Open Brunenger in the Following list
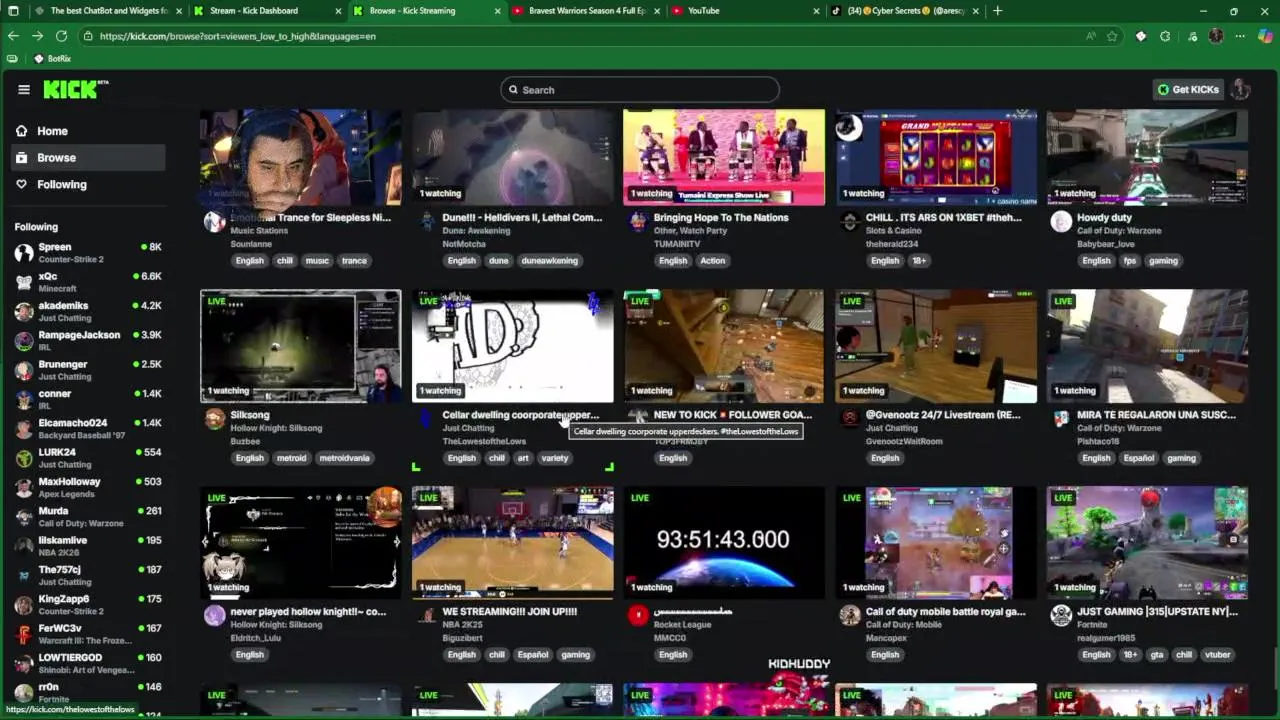 [88, 370]
